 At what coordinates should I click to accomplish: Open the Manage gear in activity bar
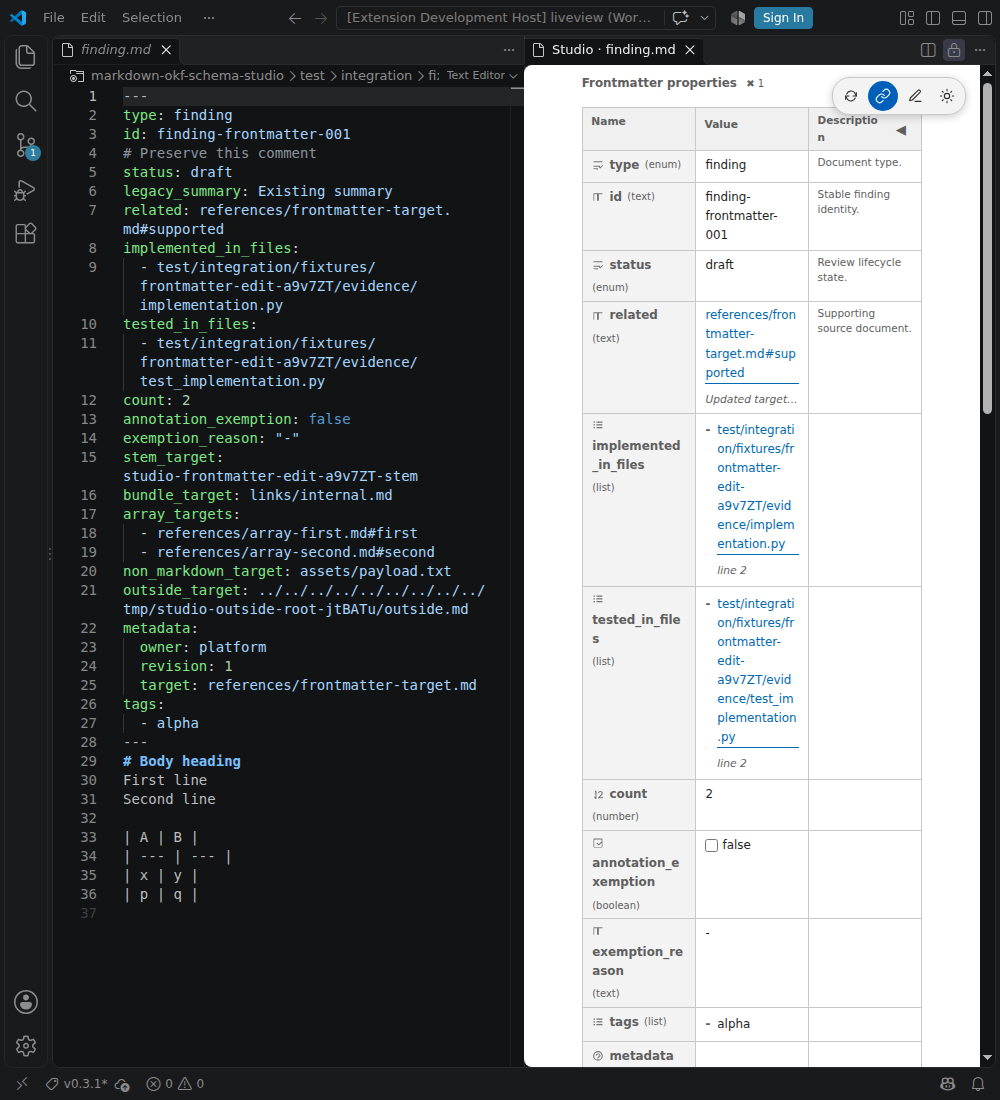pyautogui.click(x=26, y=1046)
